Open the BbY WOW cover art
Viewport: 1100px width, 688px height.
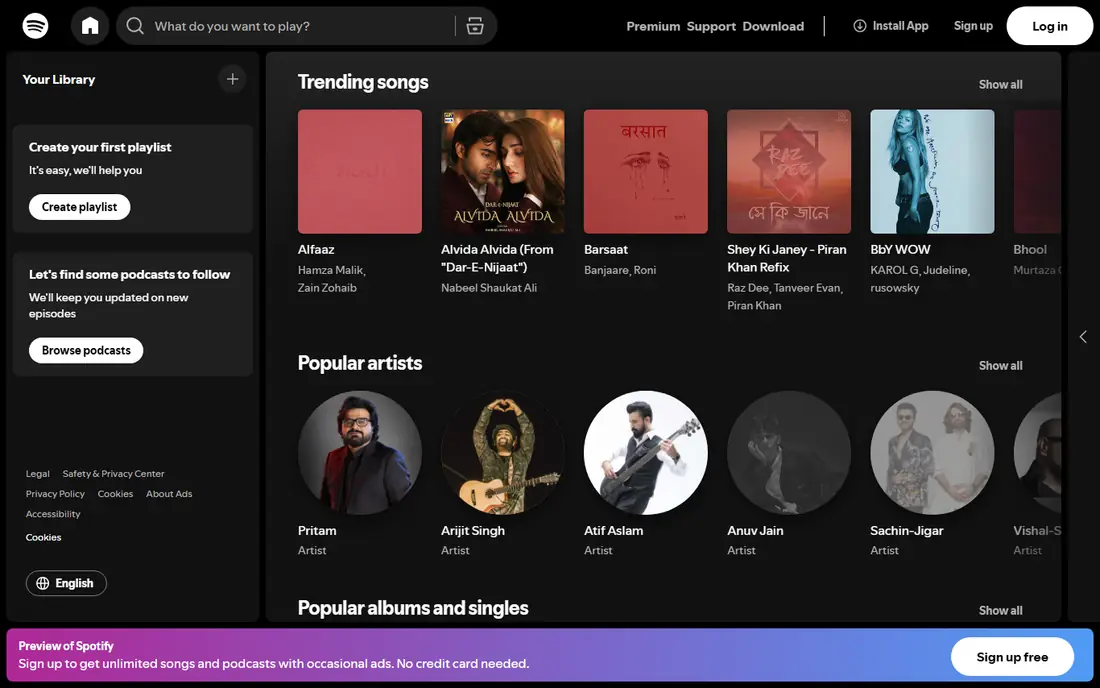(932, 171)
